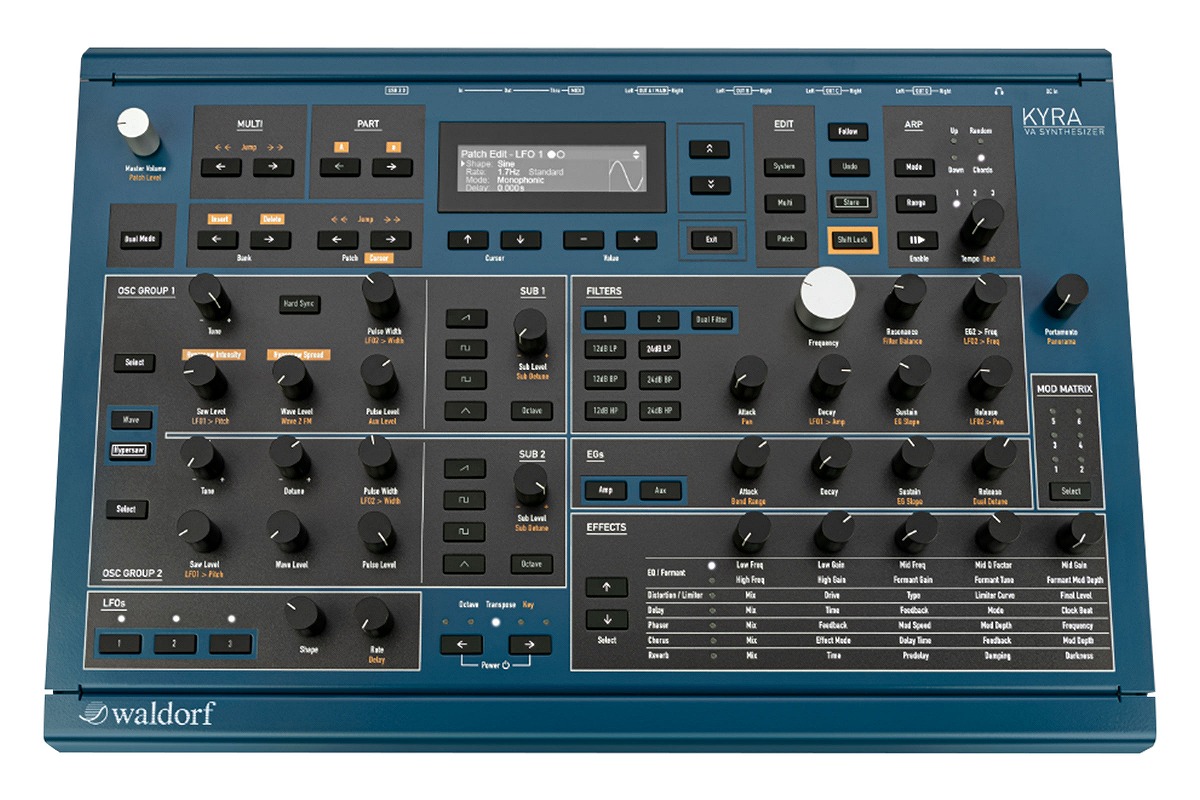The image size is (1200, 800).
Task: Click the OSC GROUP 1 Select button
Action: pos(134,363)
